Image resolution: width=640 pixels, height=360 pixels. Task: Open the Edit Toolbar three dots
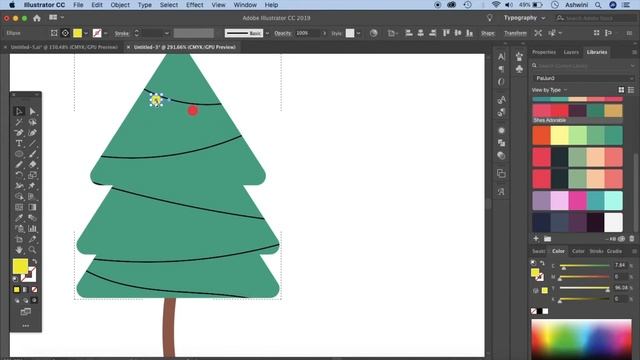26,326
